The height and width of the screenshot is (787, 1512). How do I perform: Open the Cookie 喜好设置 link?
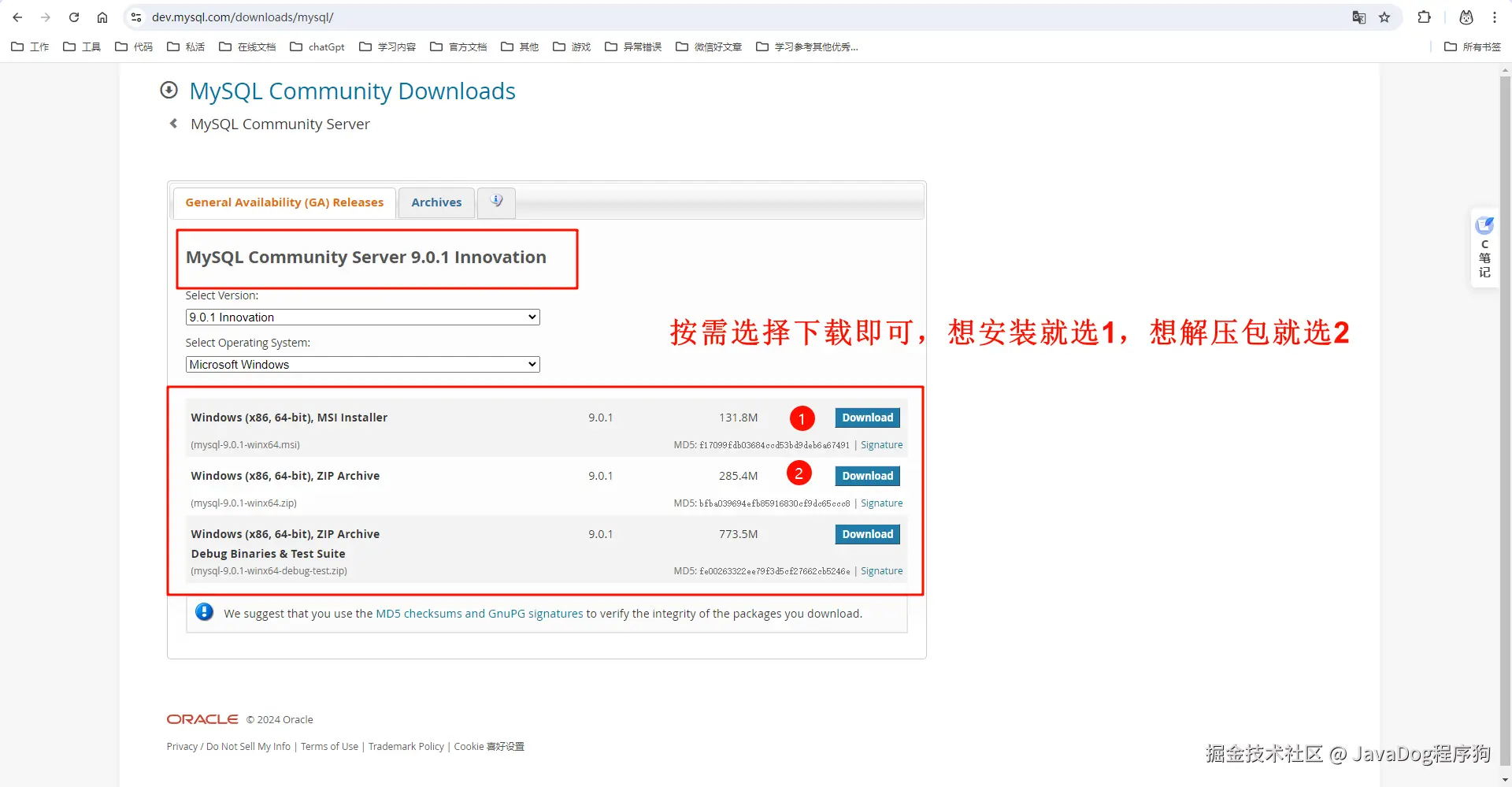pyautogui.click(x=489, y=747)
